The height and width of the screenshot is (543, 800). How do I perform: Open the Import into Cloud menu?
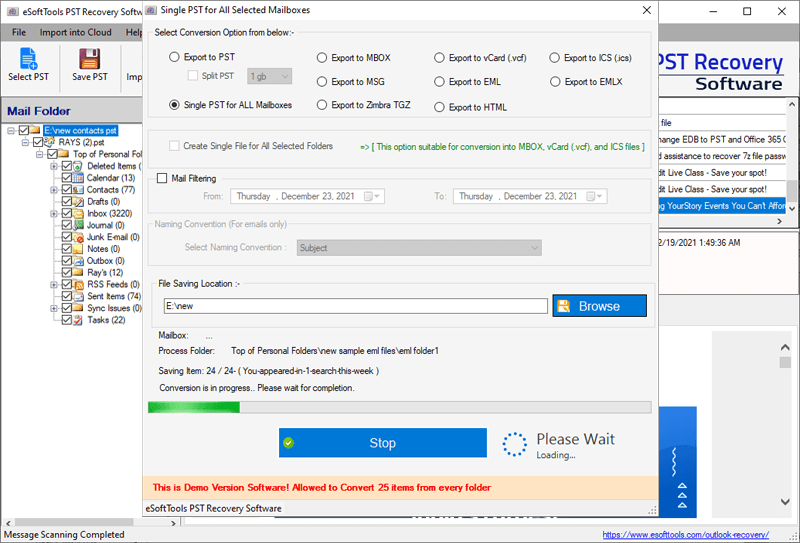[76, 32]
